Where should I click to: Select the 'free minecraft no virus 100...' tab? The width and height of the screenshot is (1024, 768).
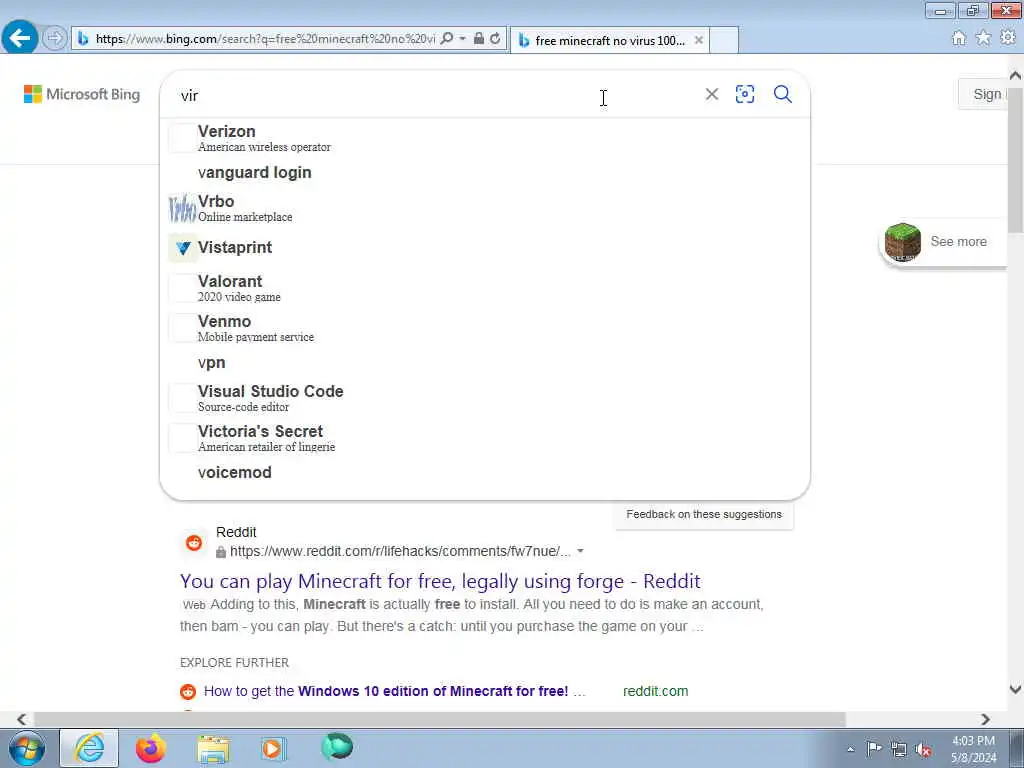(609, 40)
